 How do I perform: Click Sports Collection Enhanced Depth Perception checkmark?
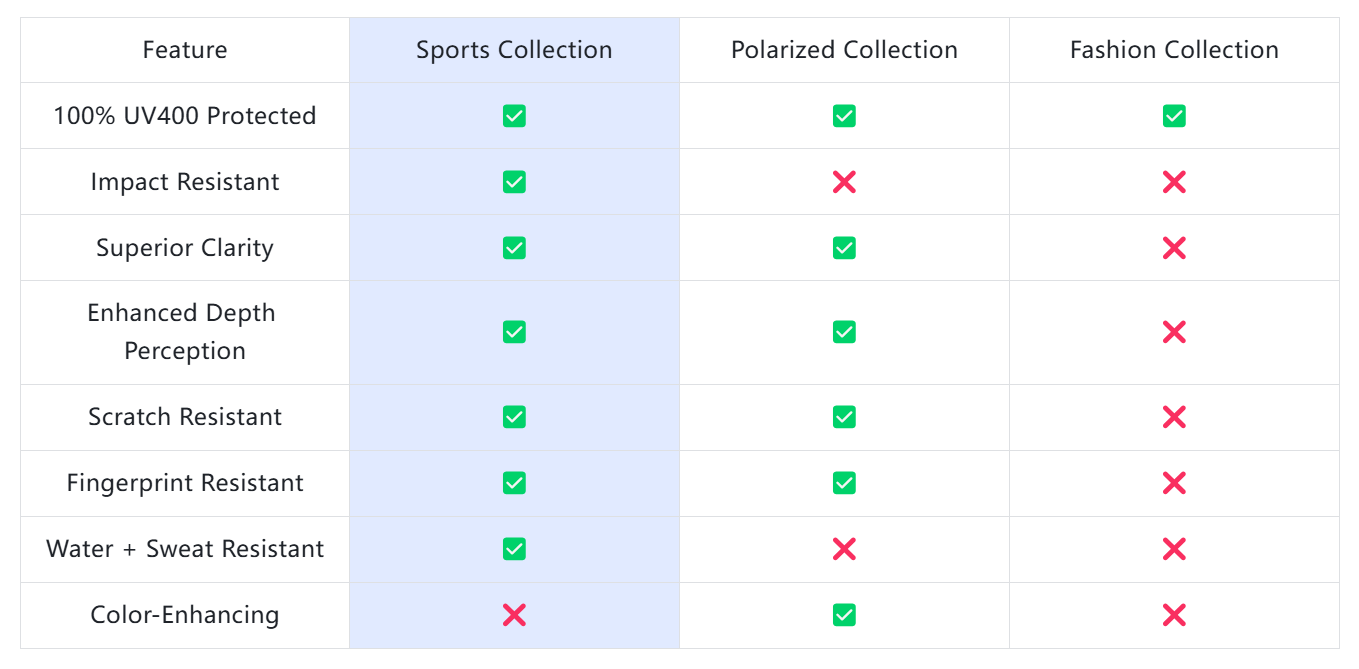[514, 332]
